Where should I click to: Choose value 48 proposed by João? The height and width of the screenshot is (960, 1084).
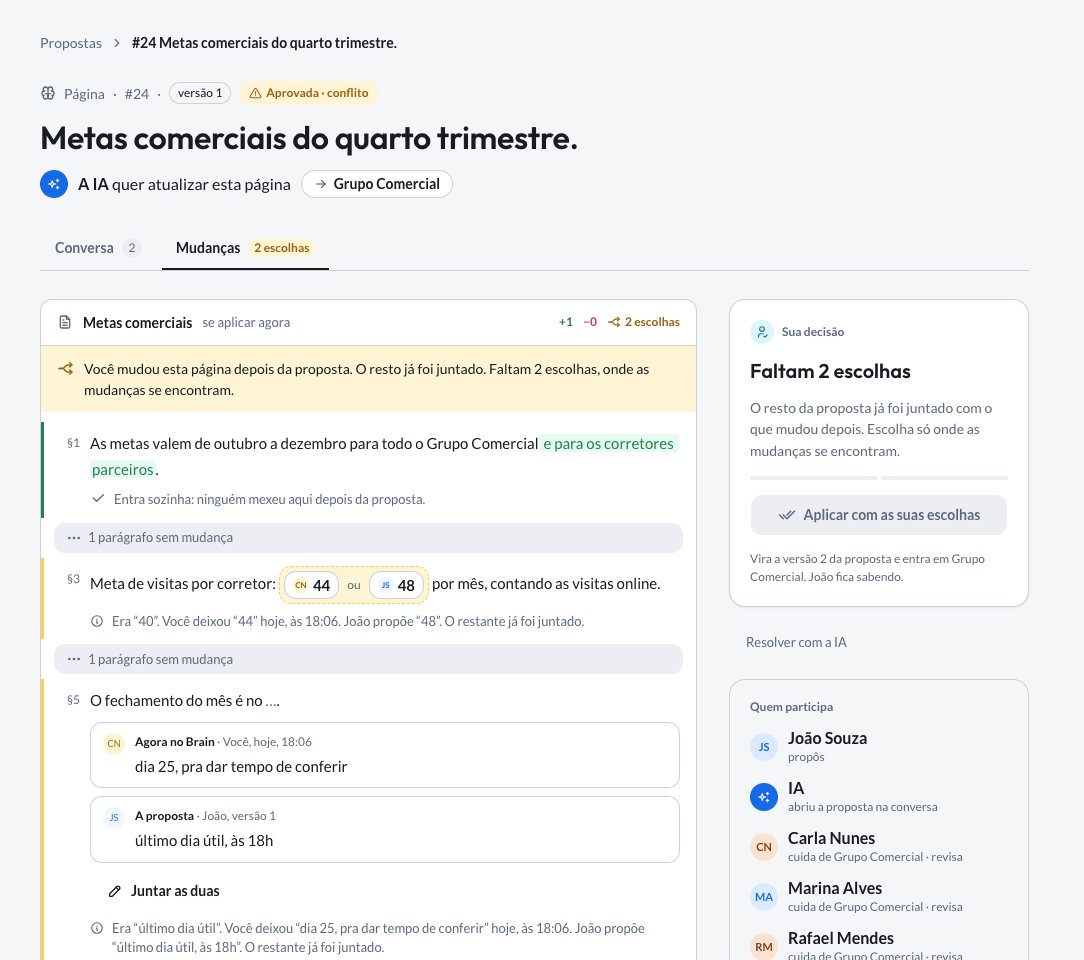(x=397, y=585)
